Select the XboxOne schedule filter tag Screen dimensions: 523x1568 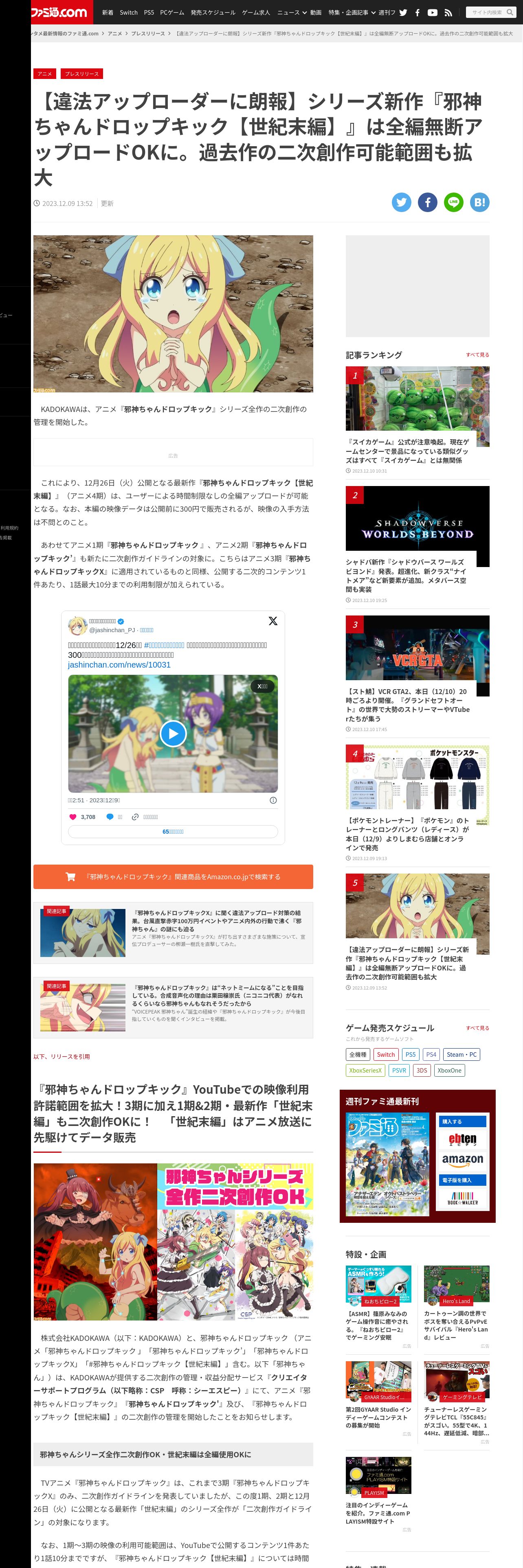coord(449,1071)
